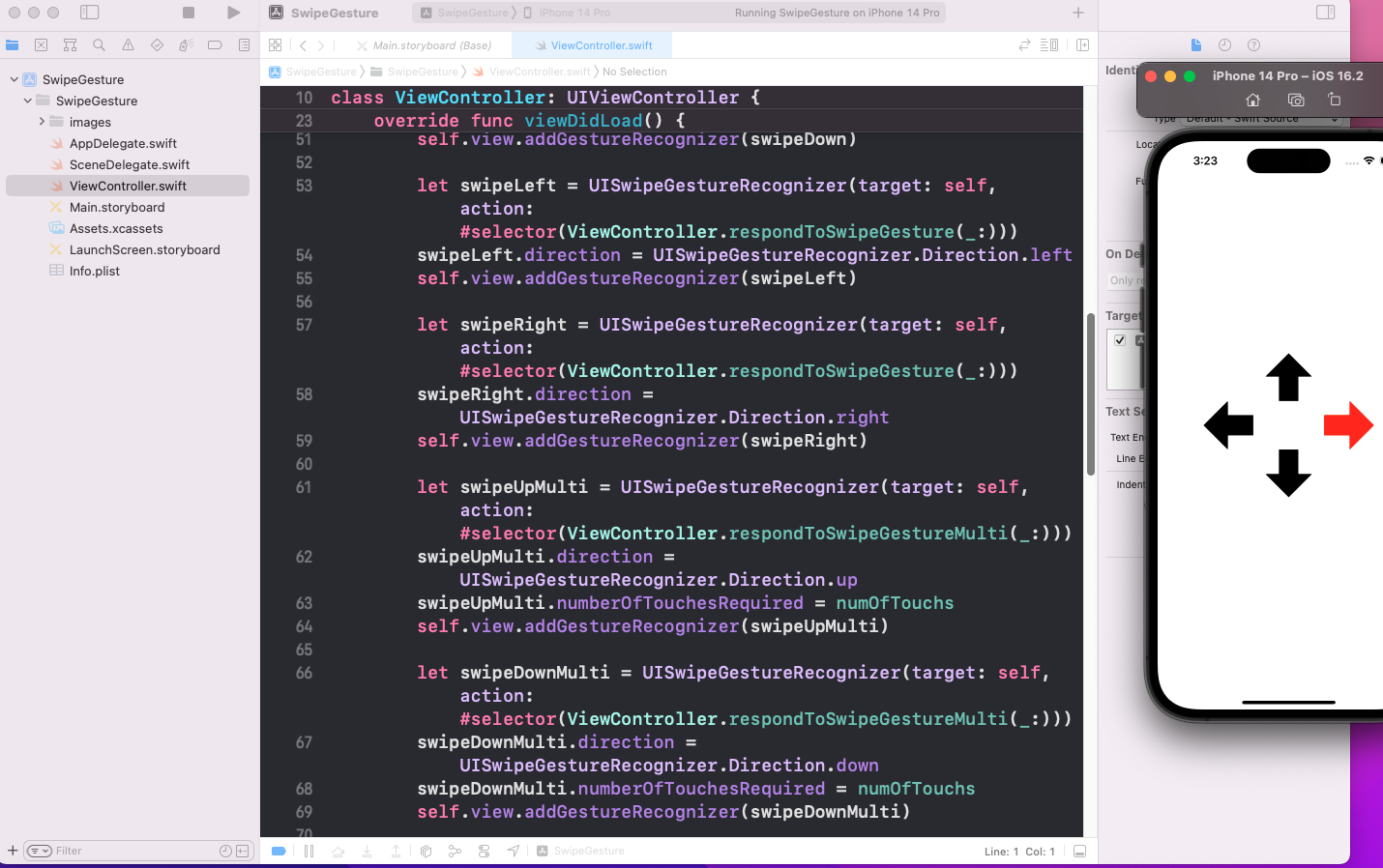Image resolution: width=1383 pixels, height=868 pixels.
Task: Adjust editor options menu
Action: click(x=1049, y=45)
